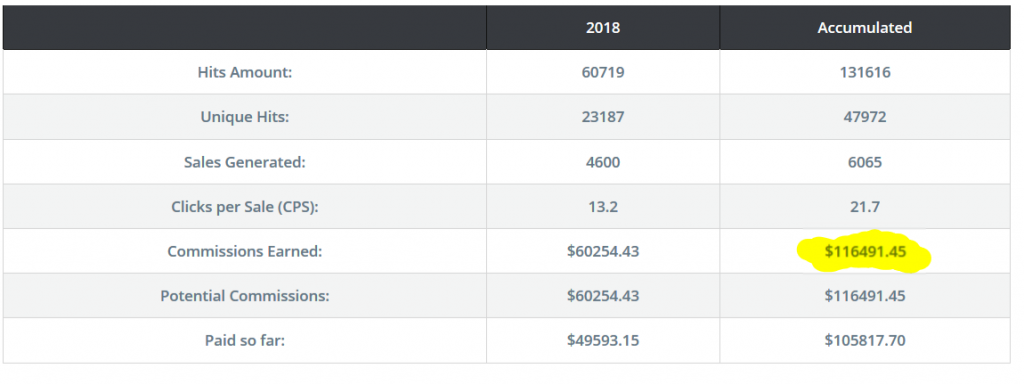Select 2018 paid amount $49593.15
The height and width of the screenshot is (385, 1024).
coord(603,340)
